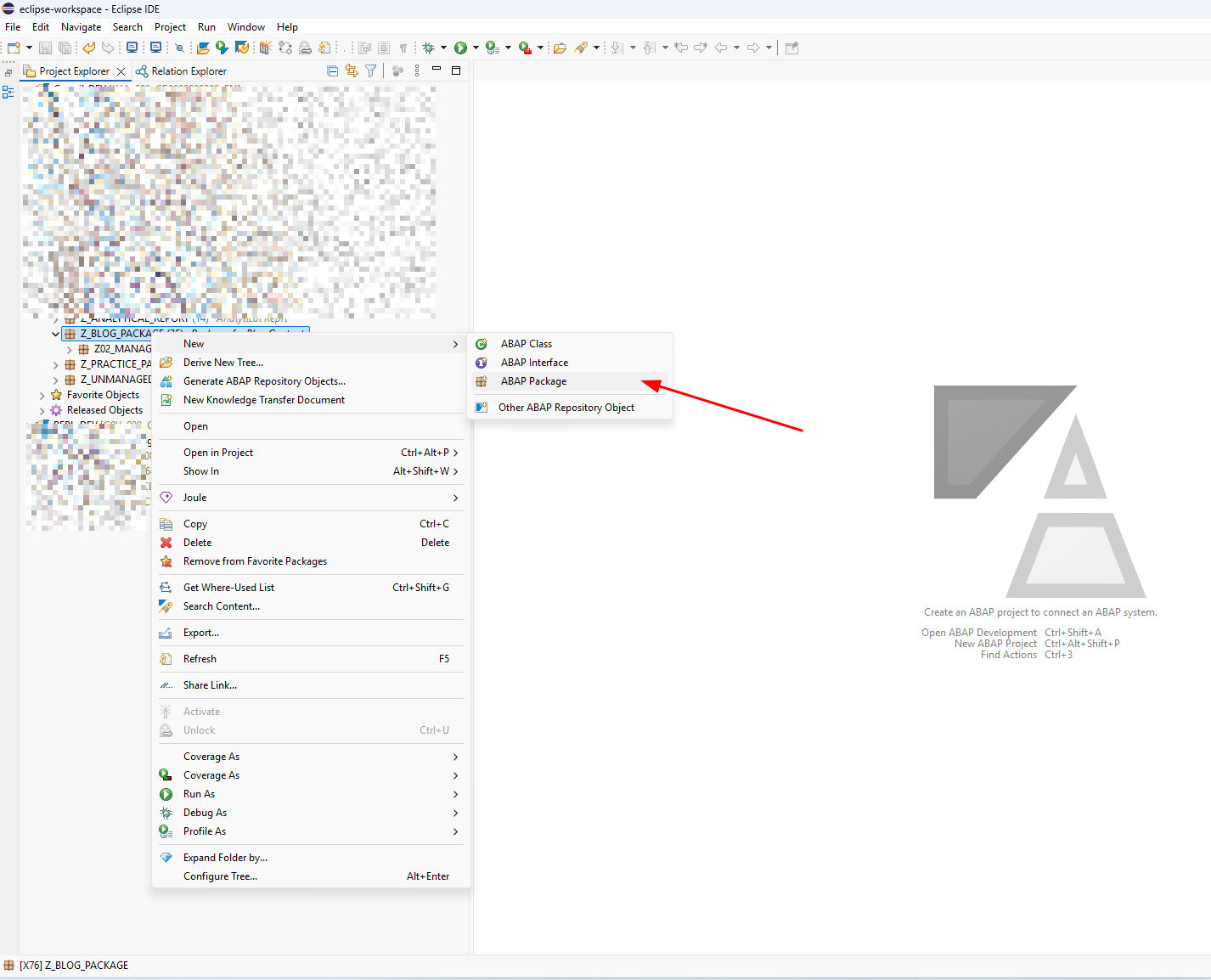
Task: Click the Last Edit Location icon
Action: 681,48
